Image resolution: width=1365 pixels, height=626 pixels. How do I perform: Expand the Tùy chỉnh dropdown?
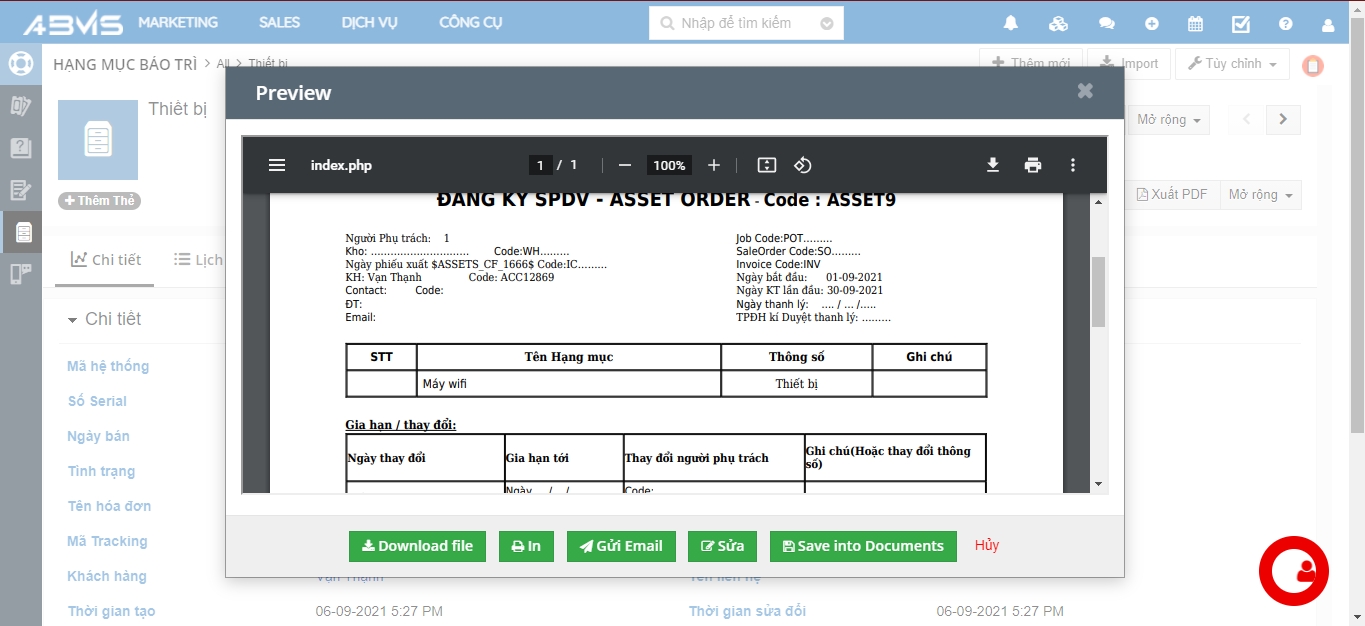pyautogui.click(x=1232, y=64)
